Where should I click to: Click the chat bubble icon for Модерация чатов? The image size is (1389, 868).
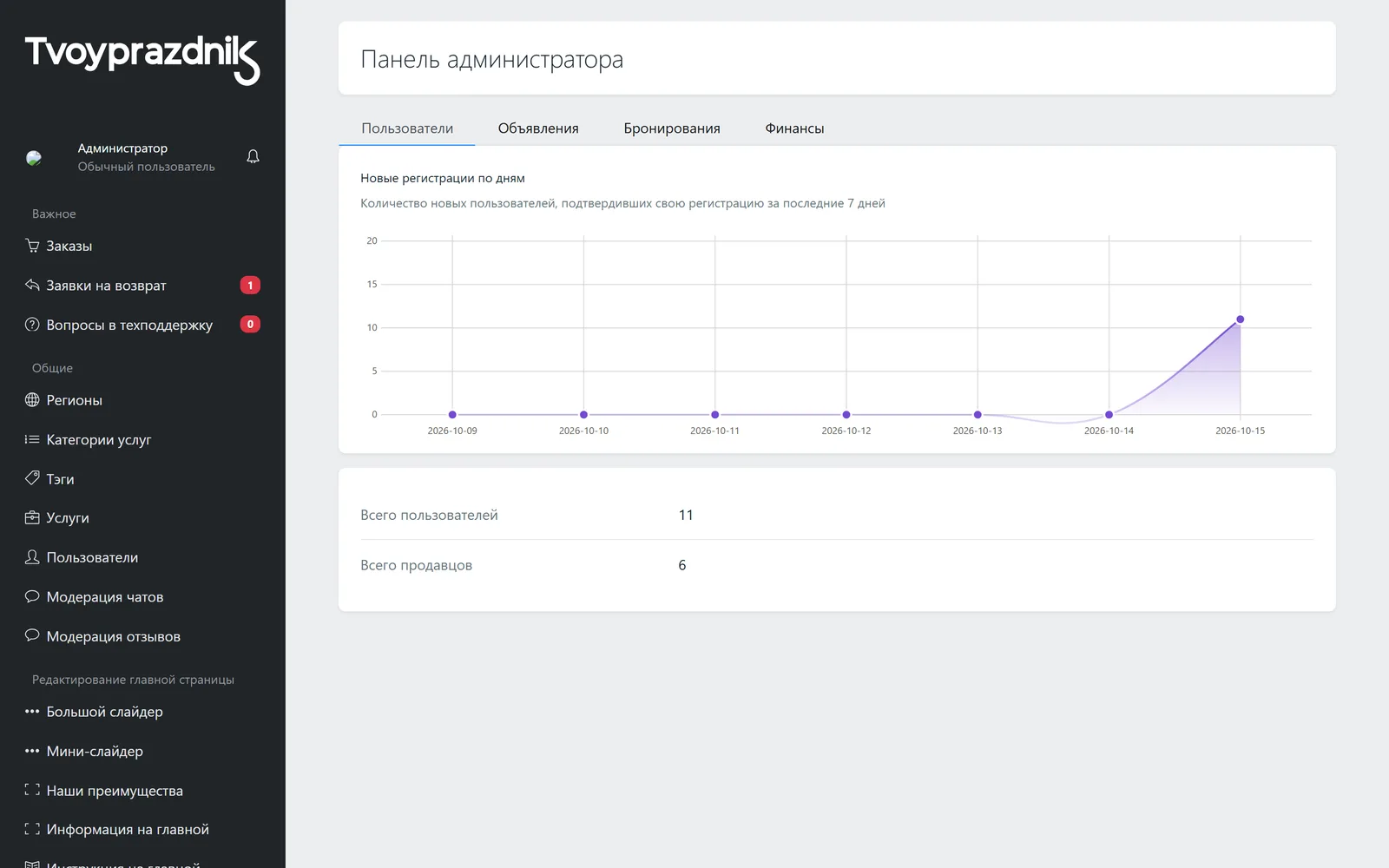pyautogui.click(x=32, y=596)
